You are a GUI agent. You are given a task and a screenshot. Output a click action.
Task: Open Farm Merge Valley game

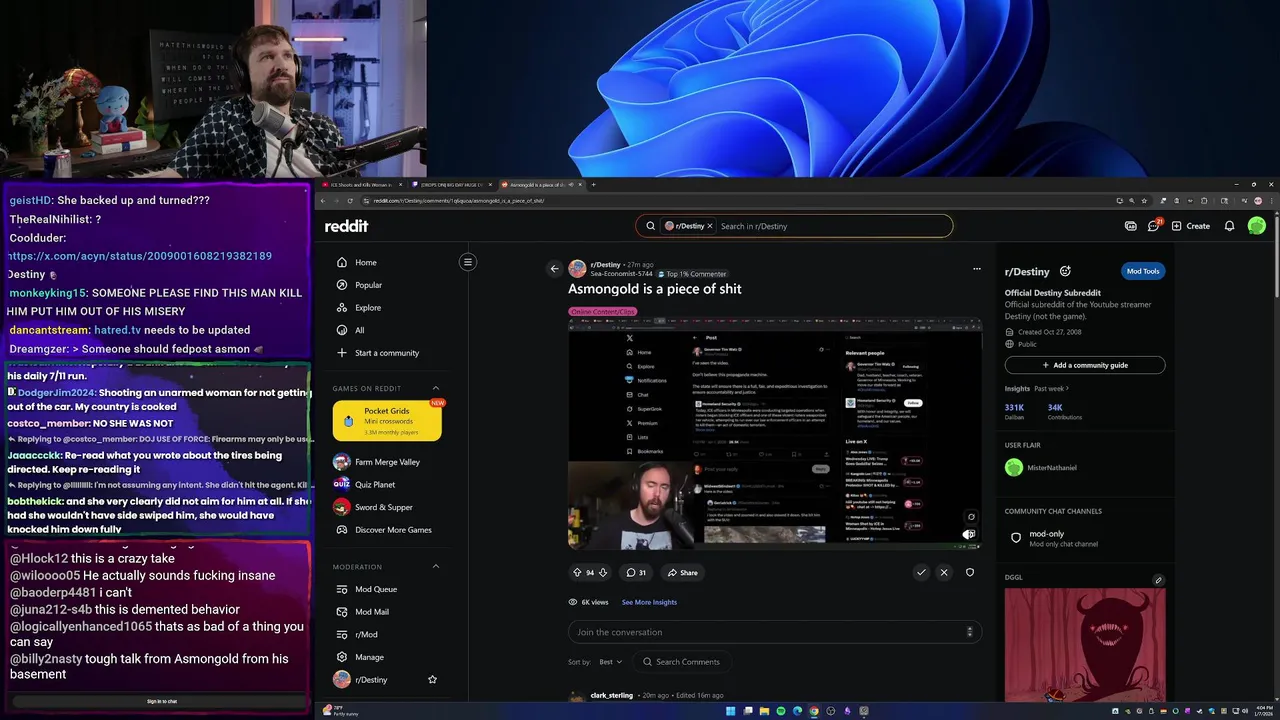click(388, 462)
